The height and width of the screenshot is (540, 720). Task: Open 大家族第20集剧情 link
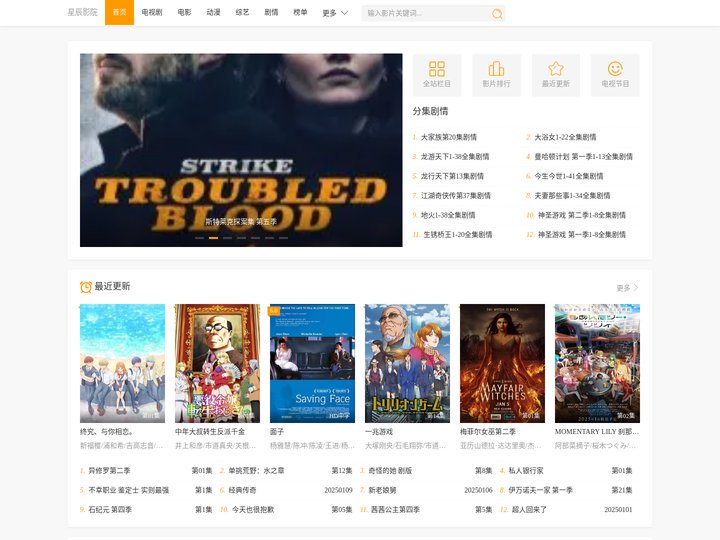coord(449,137)
